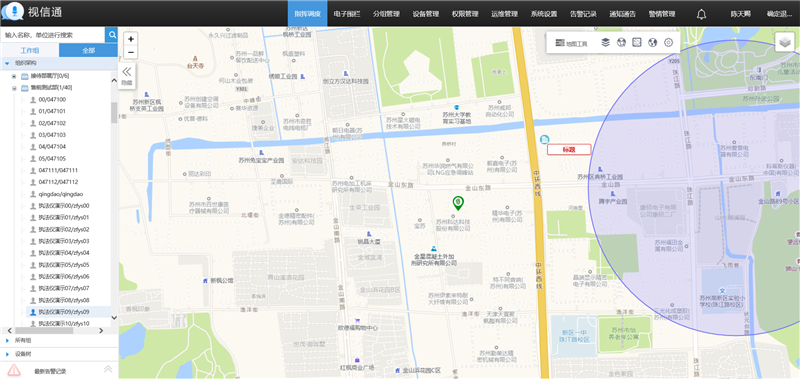Zoom in the map with plus button
Viewport: 800px width, 379px height.
tap(131, 39)
